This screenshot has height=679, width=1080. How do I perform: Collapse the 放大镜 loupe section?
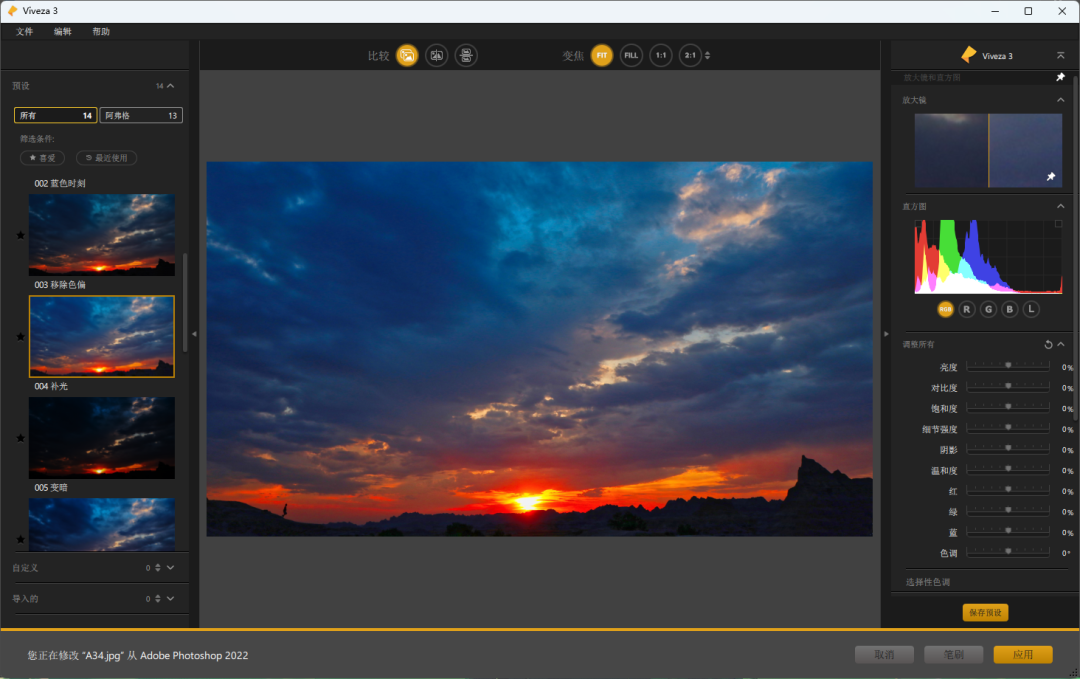click(1060, 100)
